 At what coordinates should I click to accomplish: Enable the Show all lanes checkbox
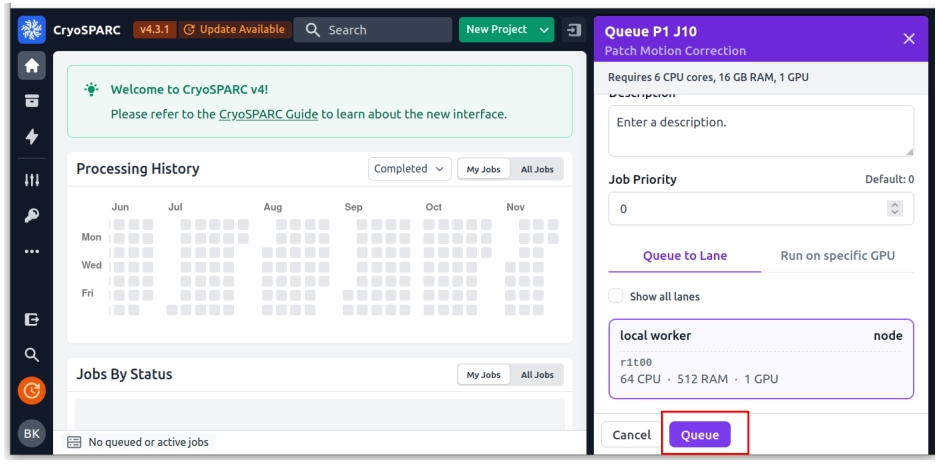617,296
